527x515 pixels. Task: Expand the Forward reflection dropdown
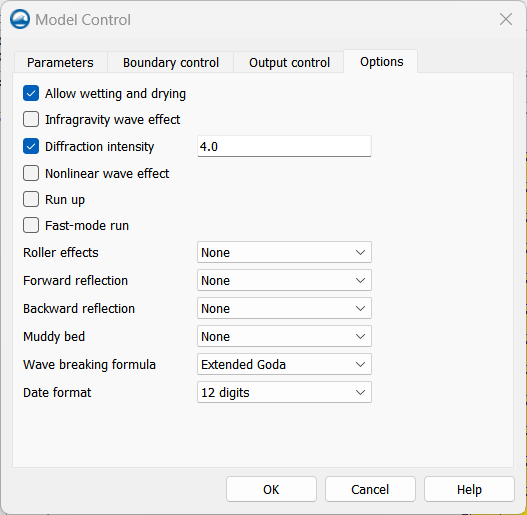tap(284, 280)
